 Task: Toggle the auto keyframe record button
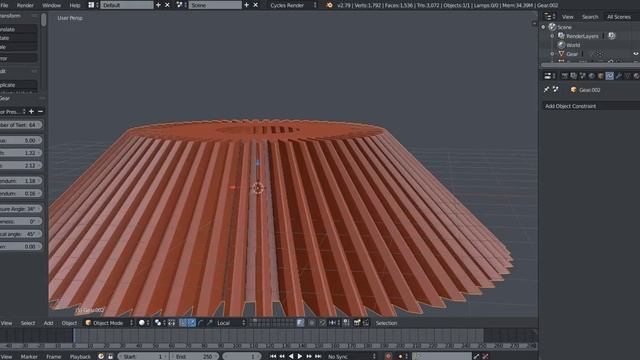pos(388,356)
